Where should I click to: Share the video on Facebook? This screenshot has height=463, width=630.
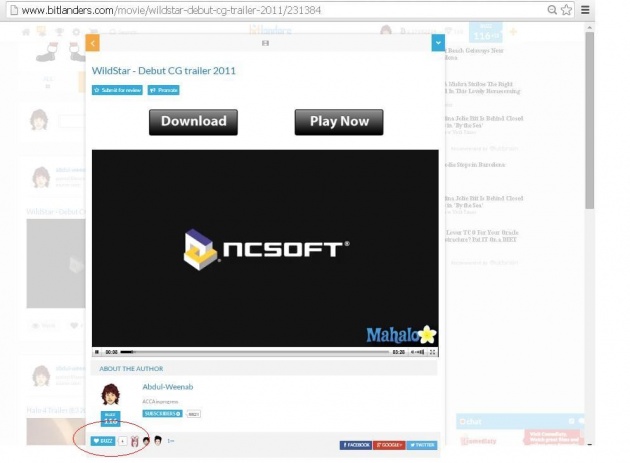pos(356,445)
